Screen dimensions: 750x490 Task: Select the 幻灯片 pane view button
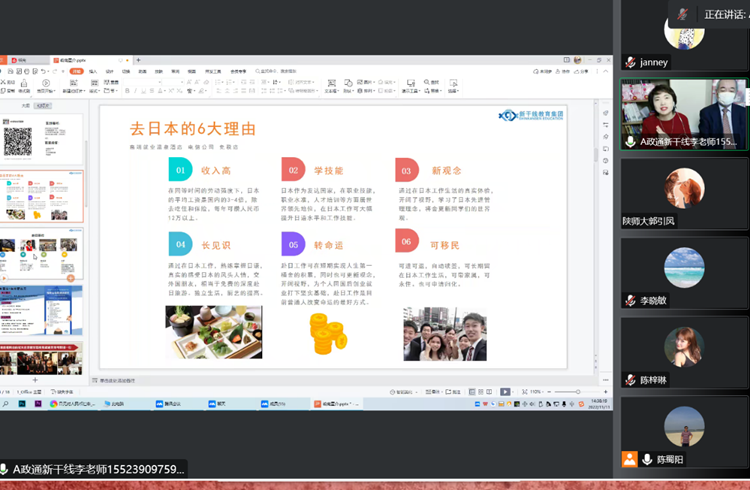click(x=44, y=105)
